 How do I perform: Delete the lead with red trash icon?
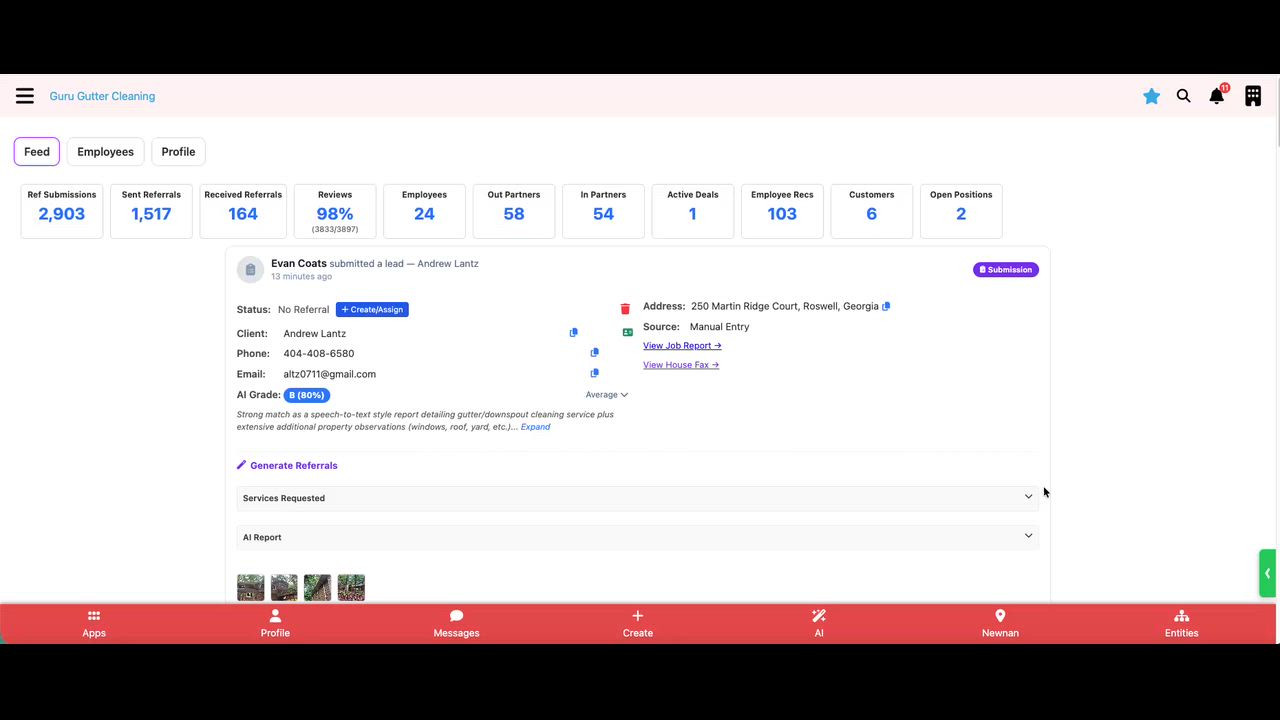click(x=626, y=309)
